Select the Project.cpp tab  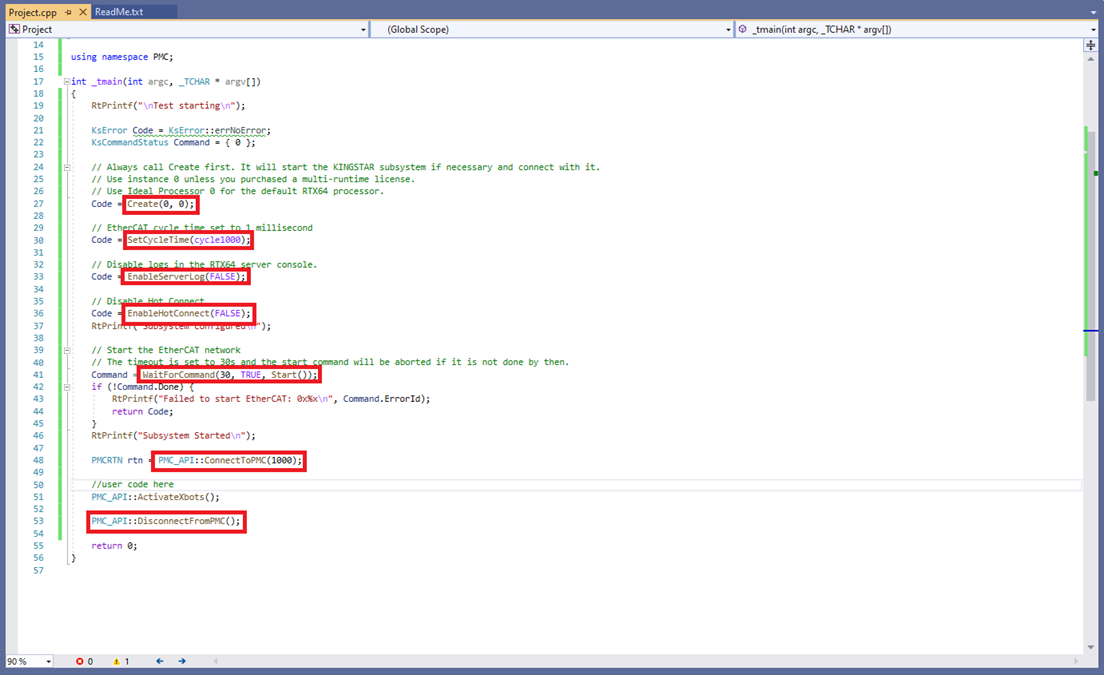pos(33,12)
